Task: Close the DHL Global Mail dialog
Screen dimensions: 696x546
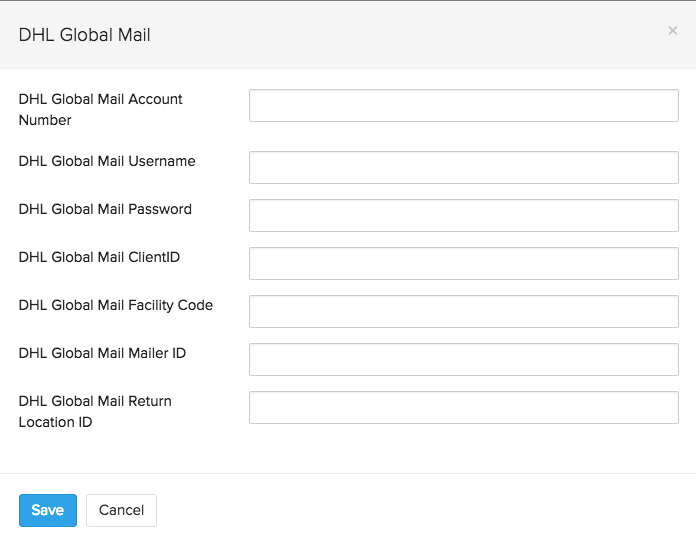Action: click(x=672, y=31)
